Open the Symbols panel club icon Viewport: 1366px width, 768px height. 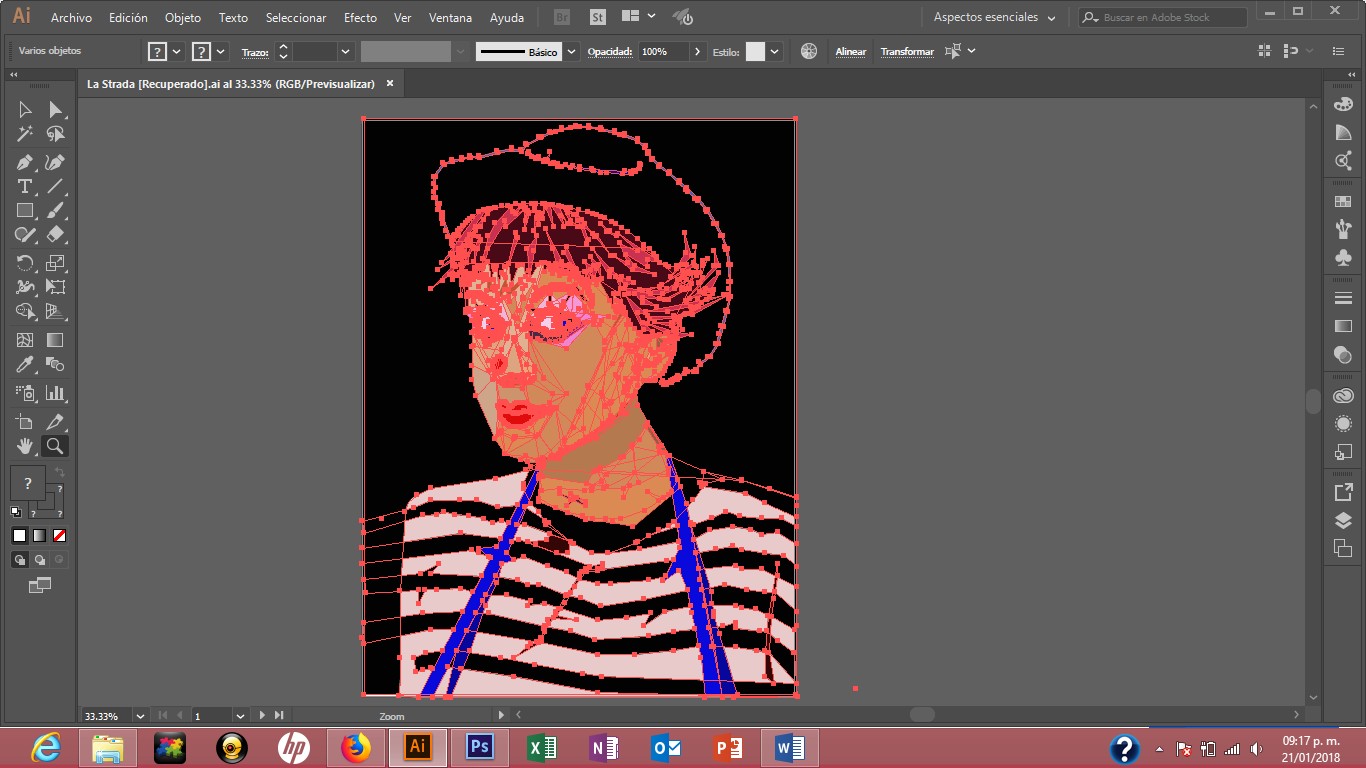point(1343,257)
